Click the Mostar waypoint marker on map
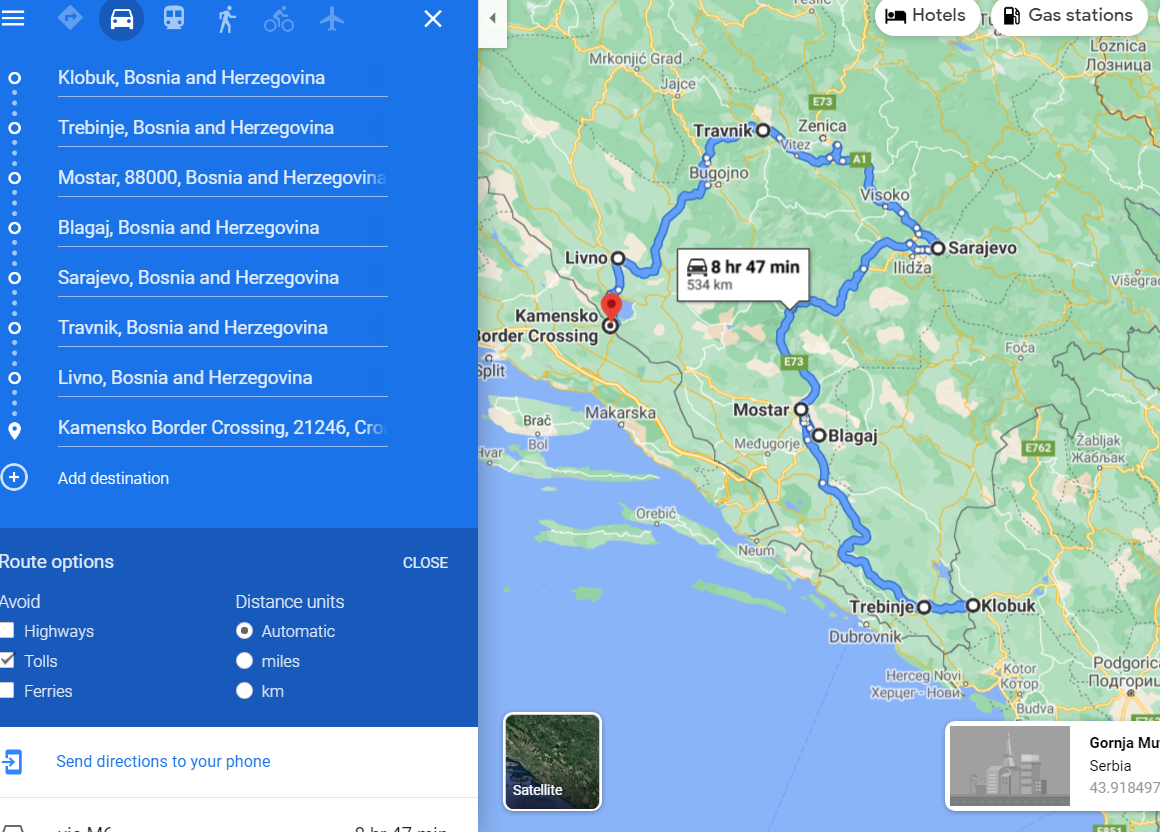 (800, 409)
